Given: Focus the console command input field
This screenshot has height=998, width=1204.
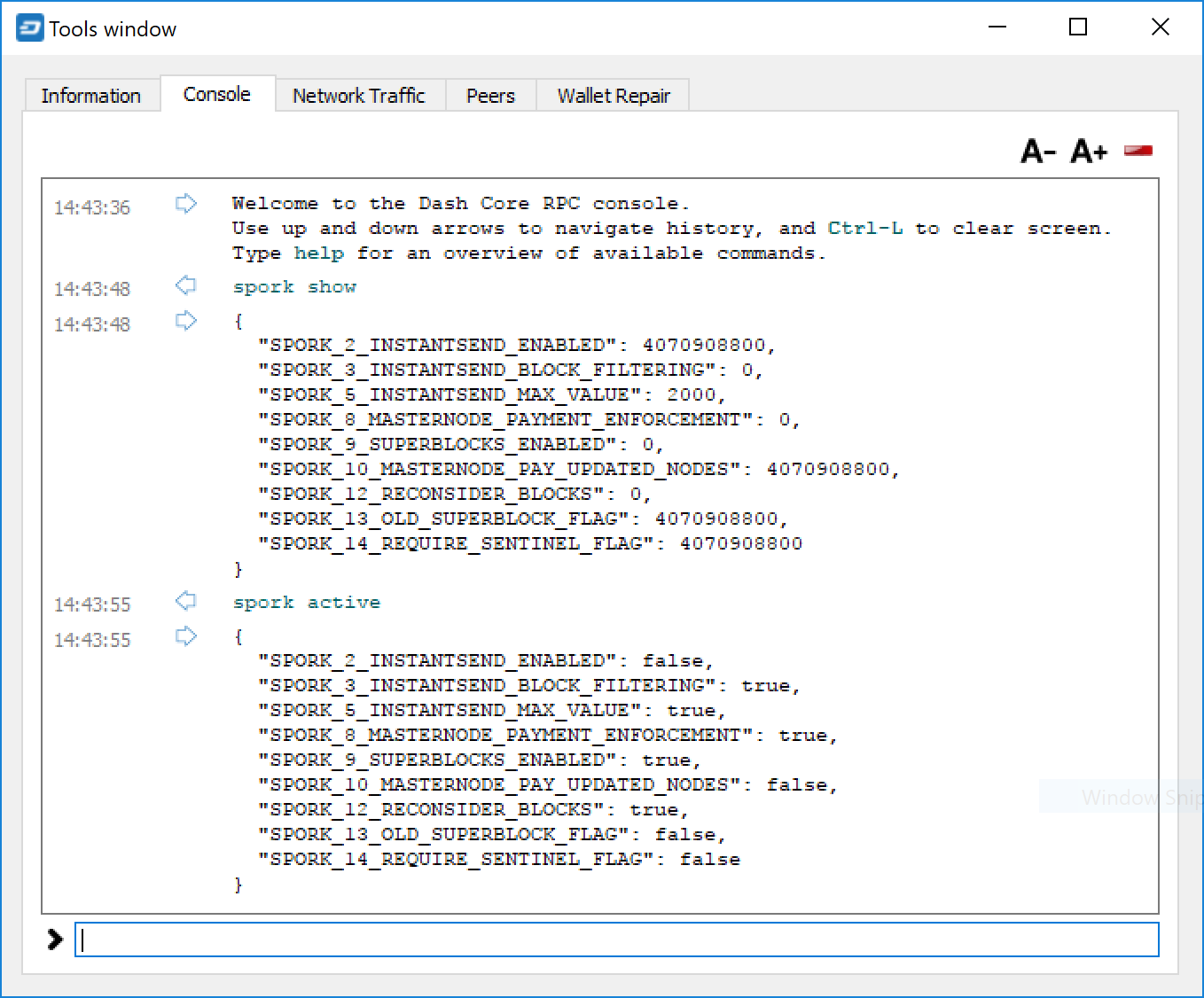Looking at the screenshot, I should (617, 940).
